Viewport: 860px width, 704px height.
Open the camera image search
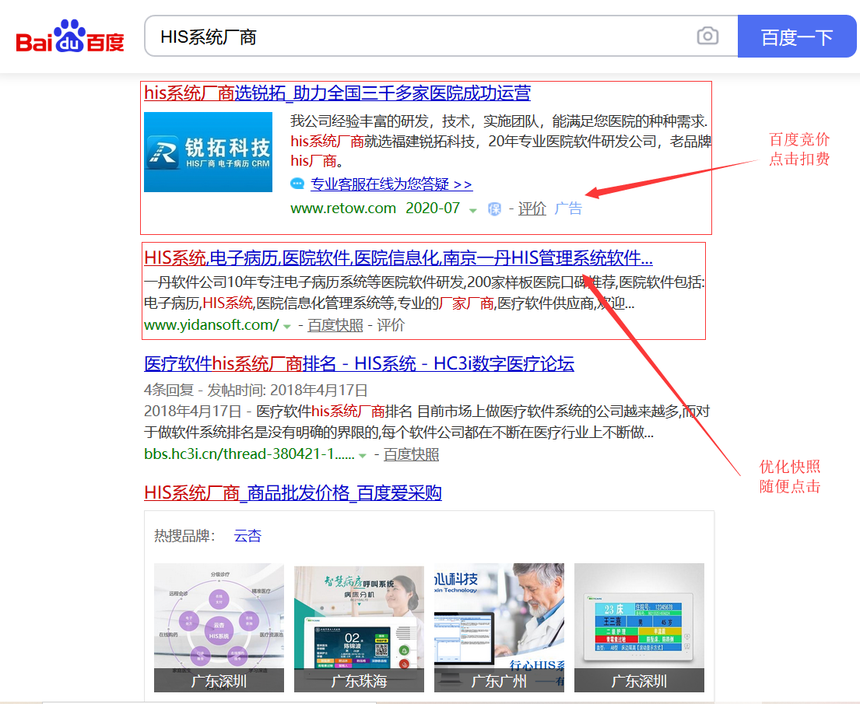point(708,36)
